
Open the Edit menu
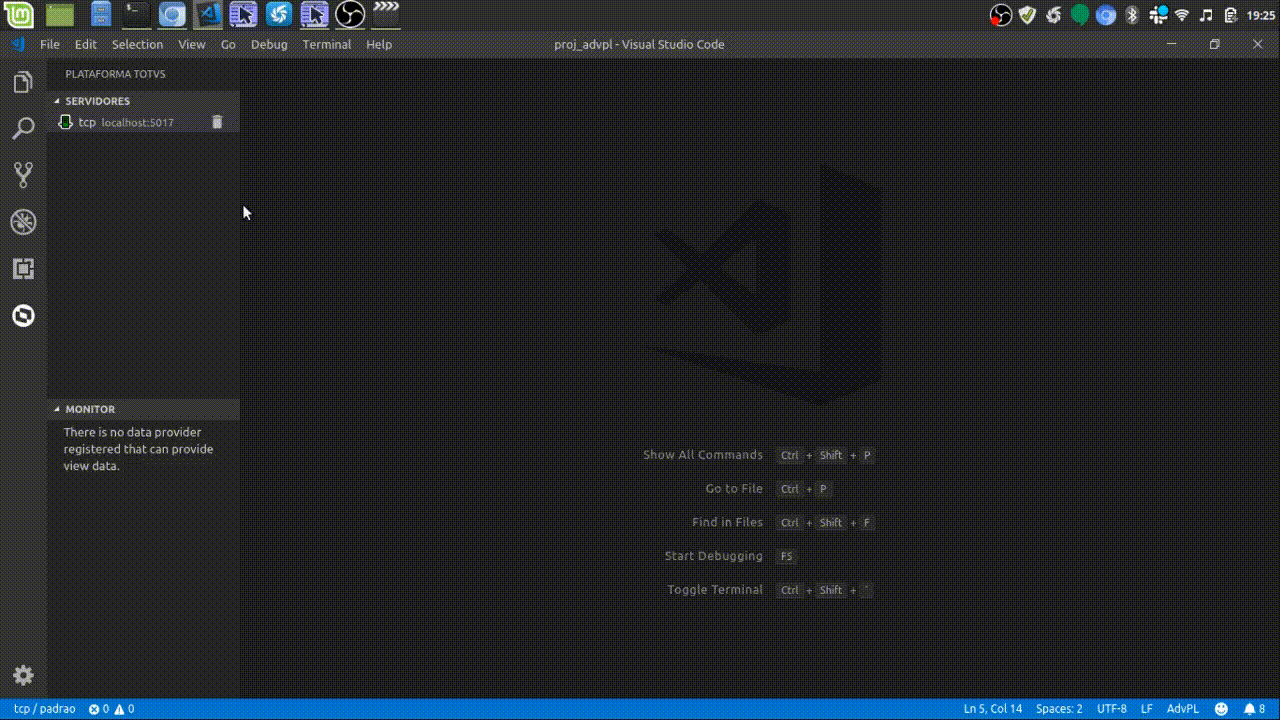(86, 44)
